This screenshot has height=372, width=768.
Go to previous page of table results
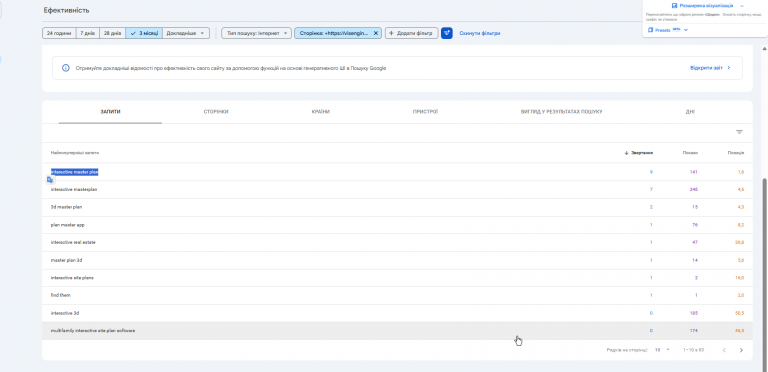point(724,350)
